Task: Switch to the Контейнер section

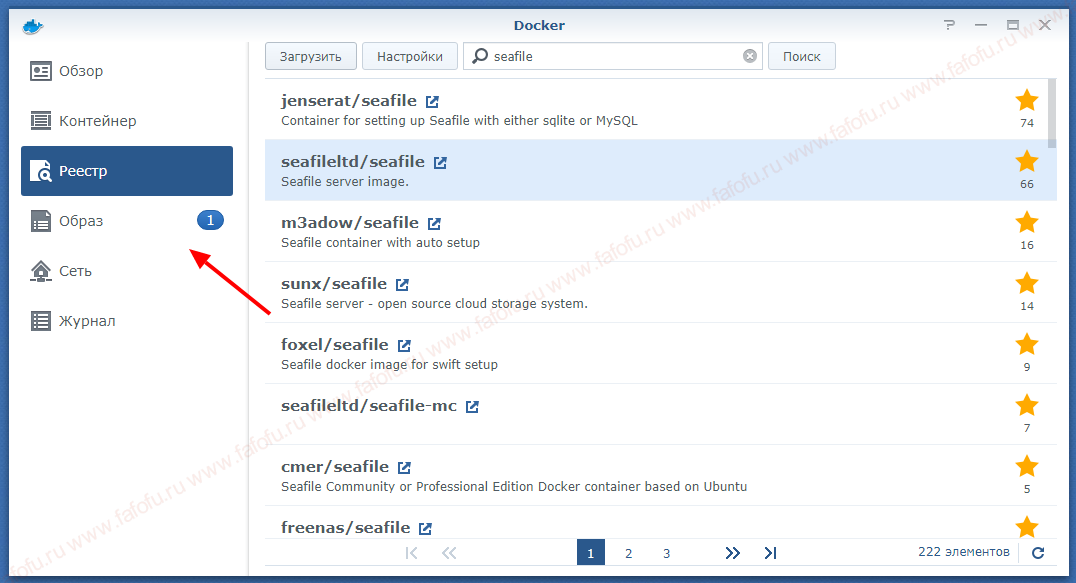Action: [x=127, y=121]
